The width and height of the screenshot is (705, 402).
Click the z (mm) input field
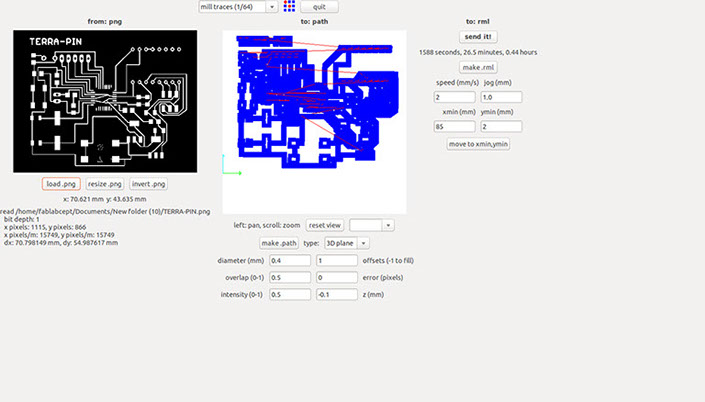point(337,295)
